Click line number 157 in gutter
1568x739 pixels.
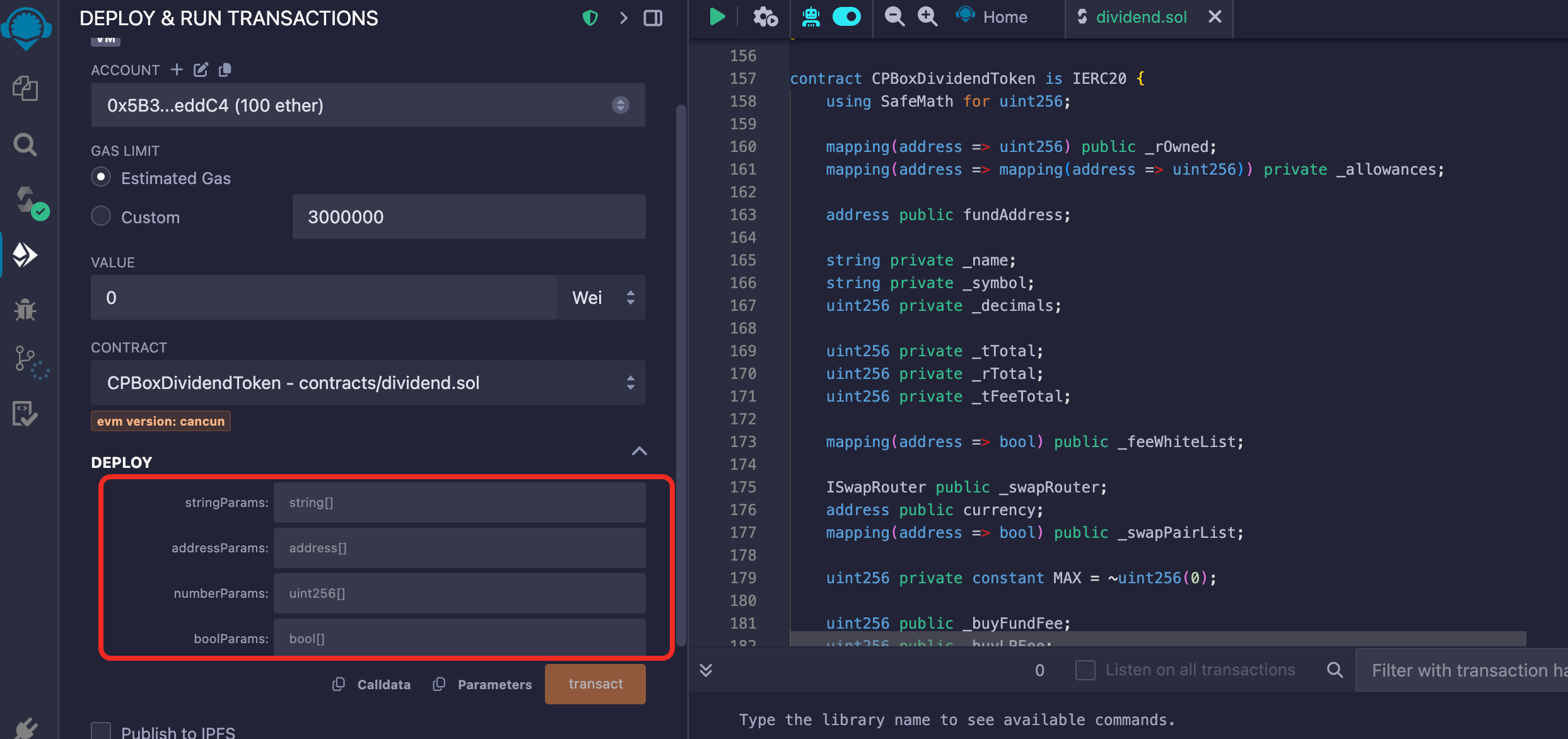(743, 79)
